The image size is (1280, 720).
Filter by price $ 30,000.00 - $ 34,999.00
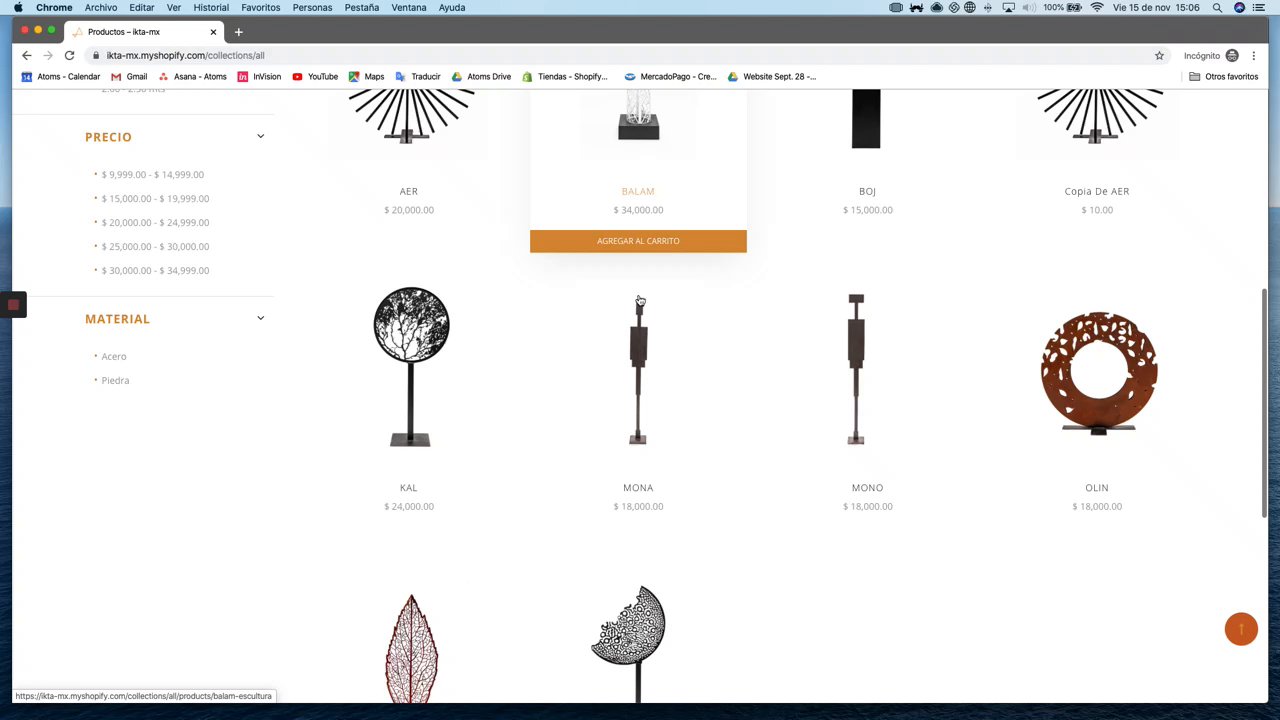coord(155,271)
